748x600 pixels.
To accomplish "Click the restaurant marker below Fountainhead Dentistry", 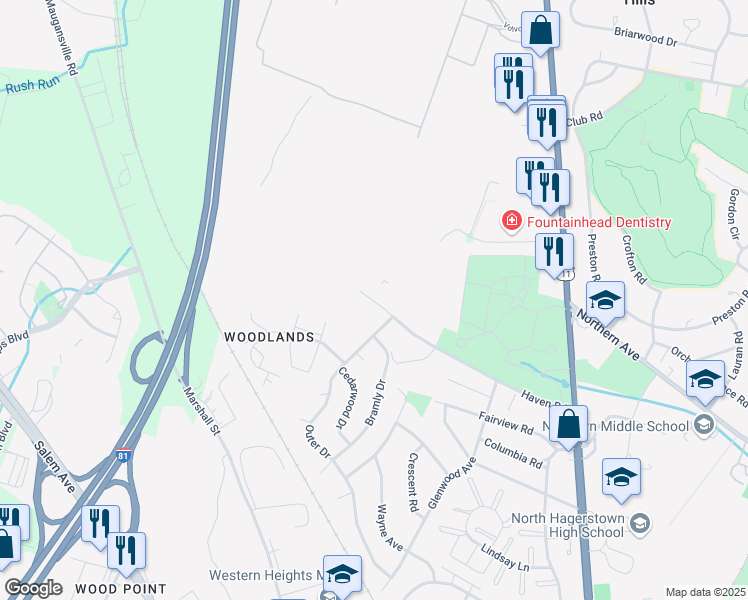I will [554, 253].
